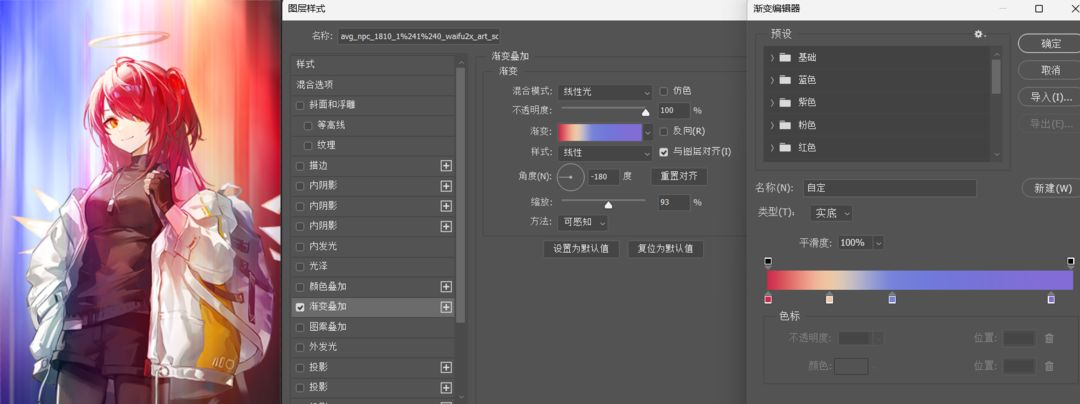Toggle the 反向(R) reverse checkbox

pos(664,131)
